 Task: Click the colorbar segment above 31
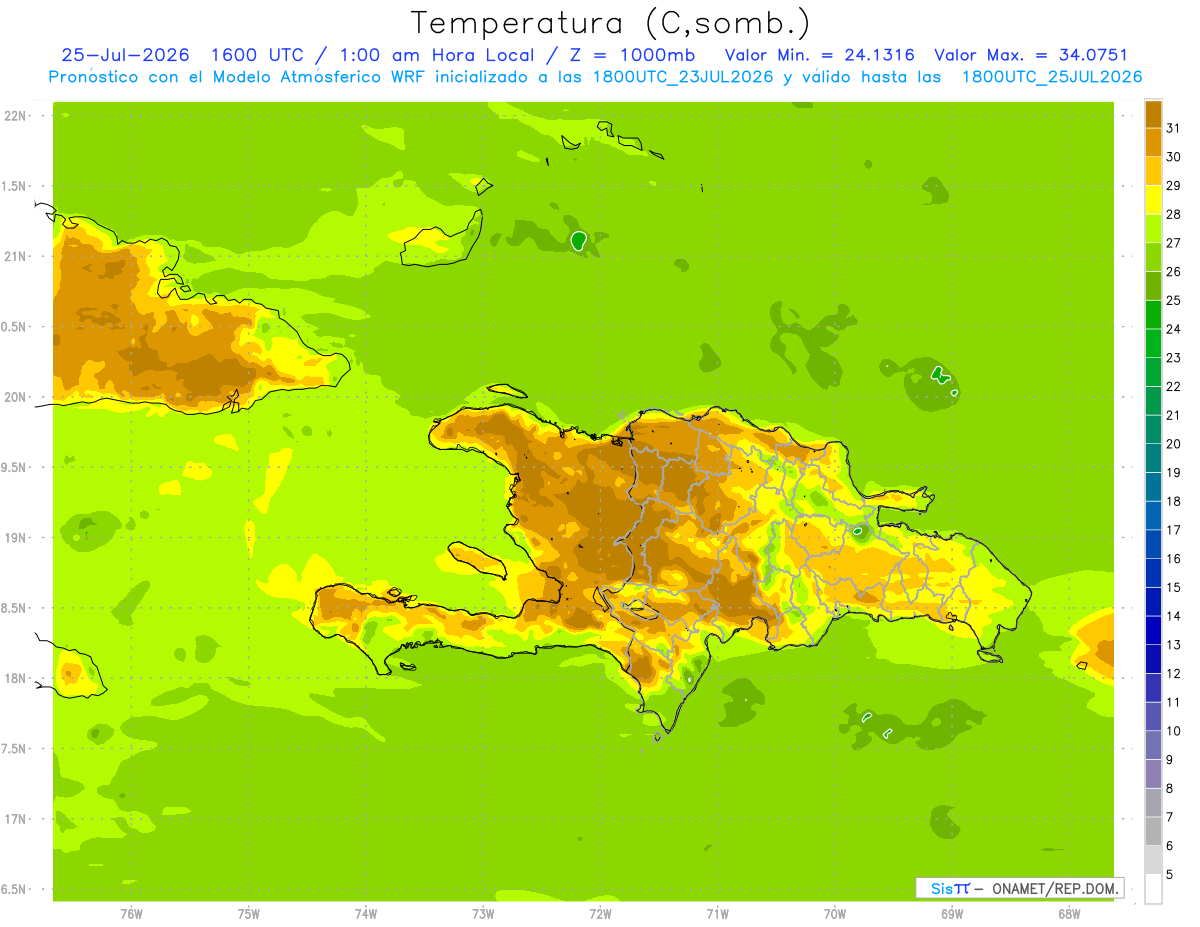[1153, 114]
